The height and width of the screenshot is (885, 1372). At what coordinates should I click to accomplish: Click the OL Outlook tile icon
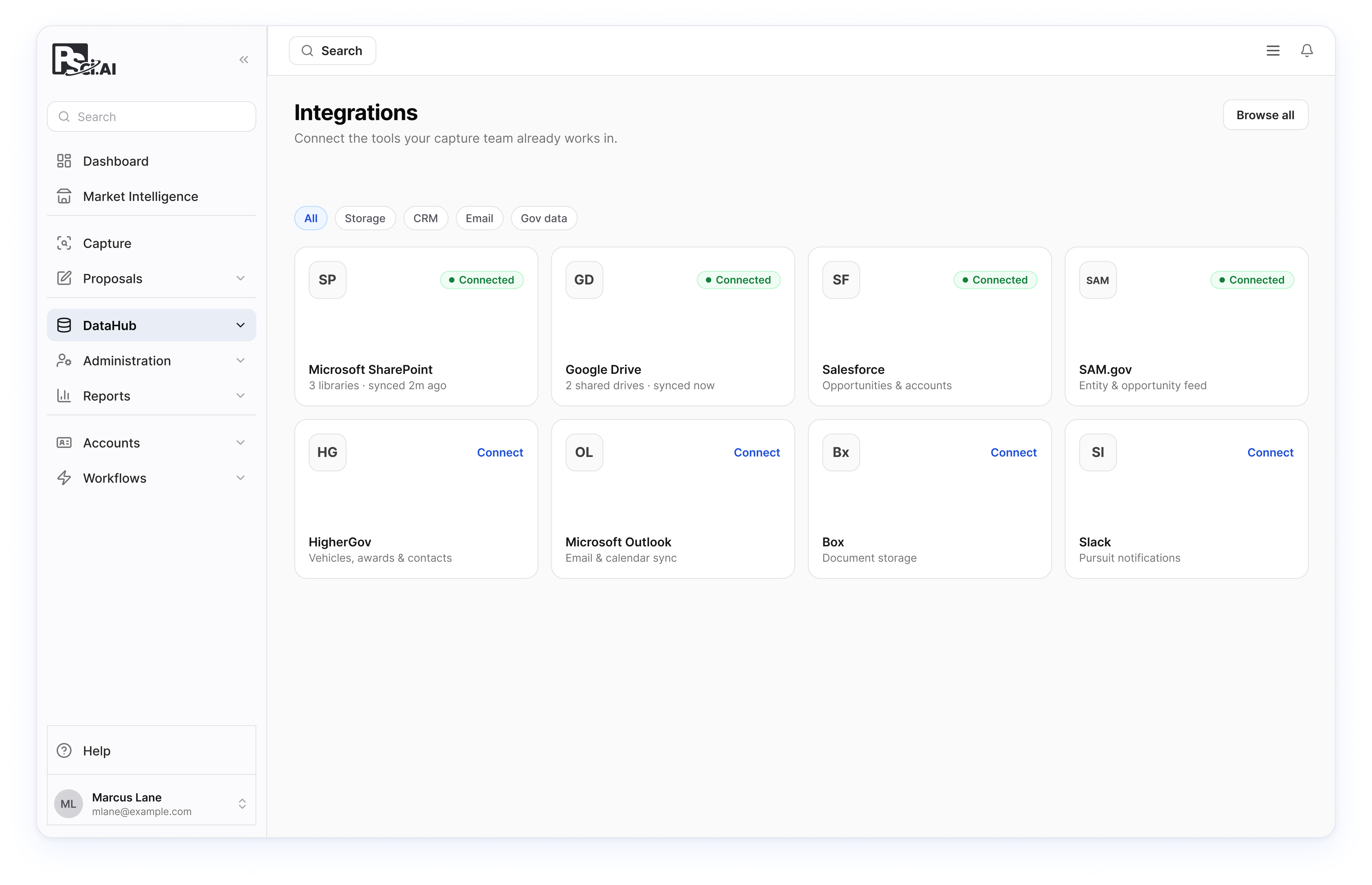tap(584, 452)
